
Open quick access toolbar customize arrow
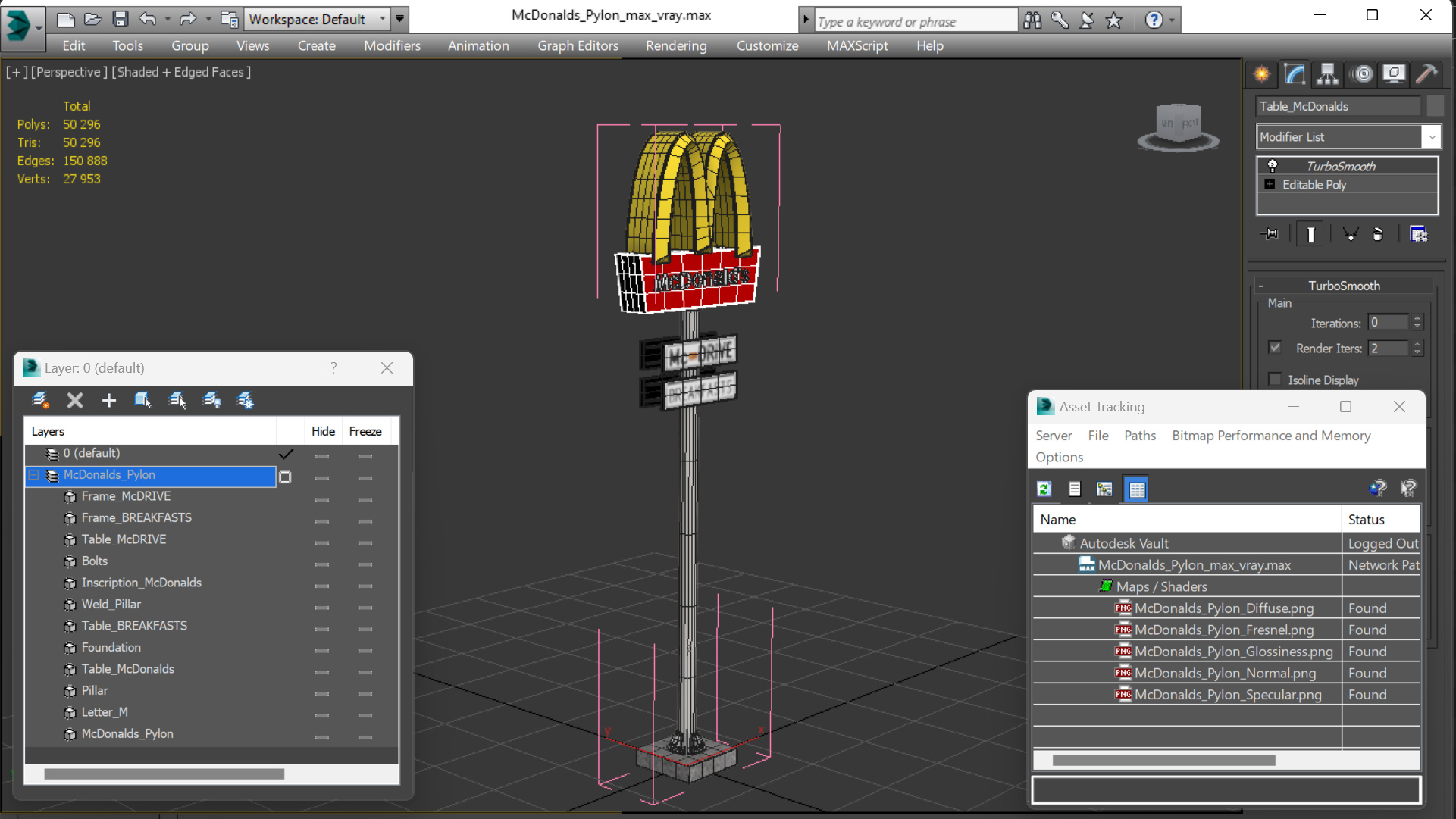pos(400,19)
